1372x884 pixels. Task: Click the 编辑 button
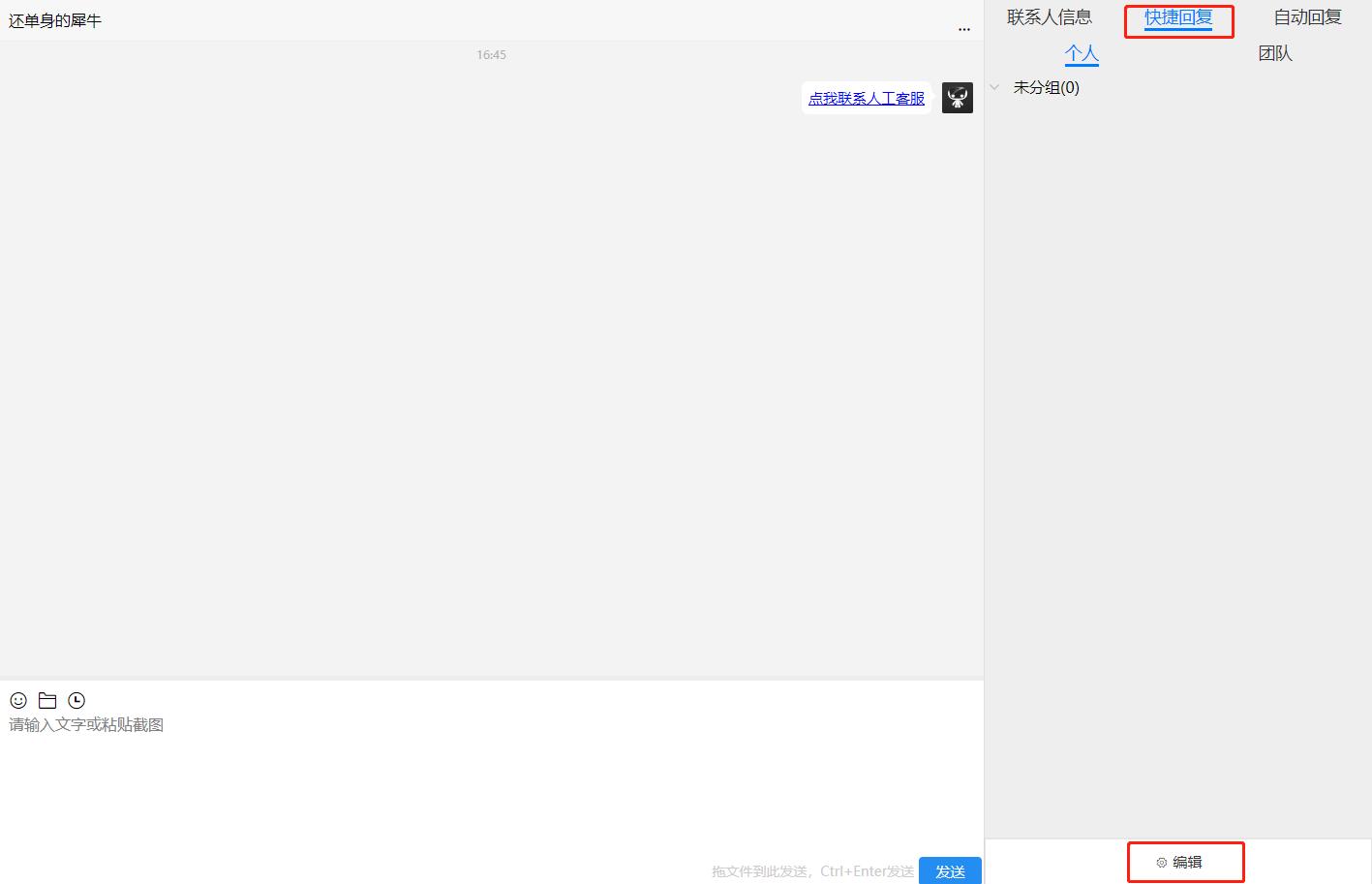pyautogui.click(x=1179, y=863)
